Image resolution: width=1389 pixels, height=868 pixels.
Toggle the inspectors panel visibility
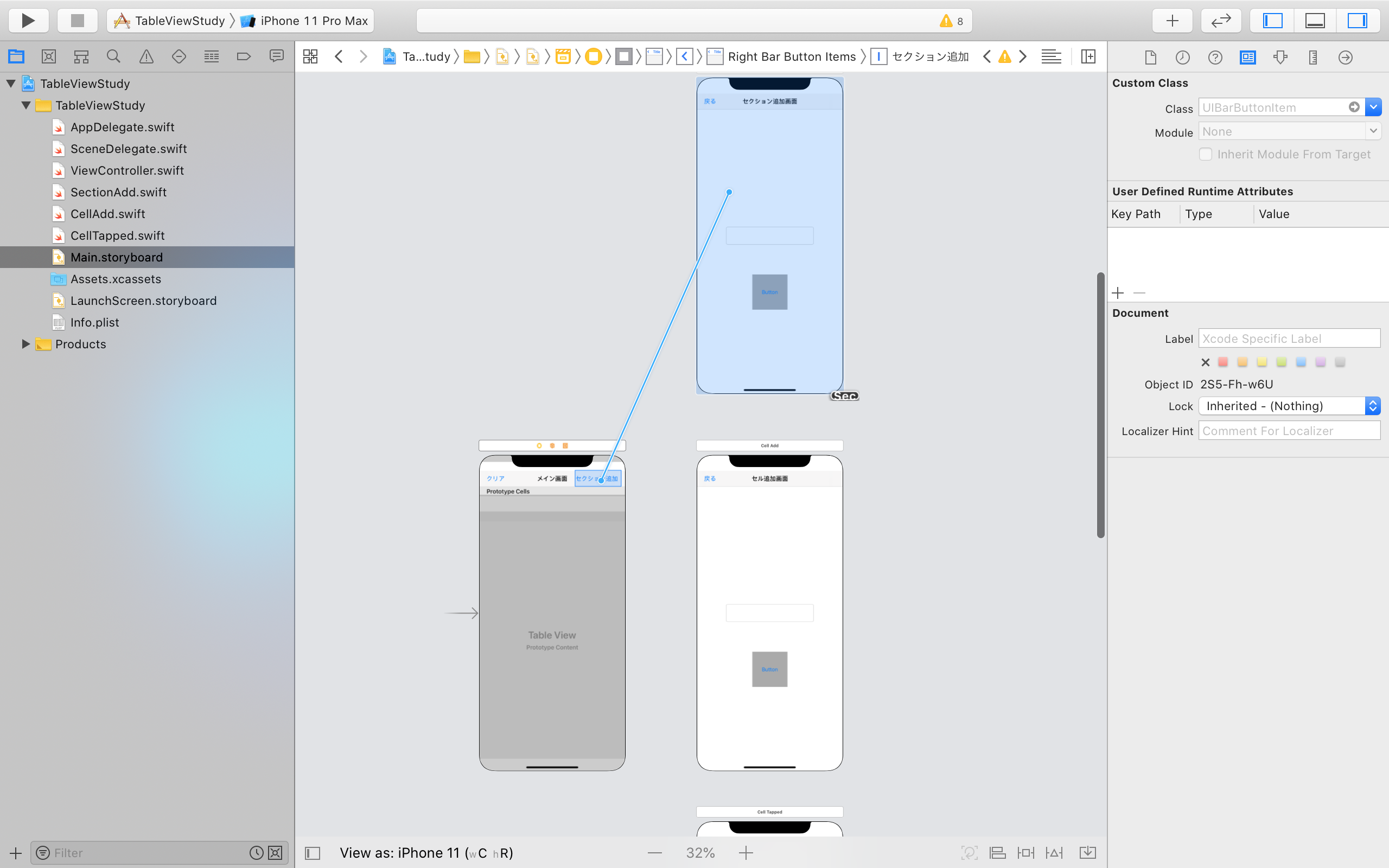(1357, 21)
